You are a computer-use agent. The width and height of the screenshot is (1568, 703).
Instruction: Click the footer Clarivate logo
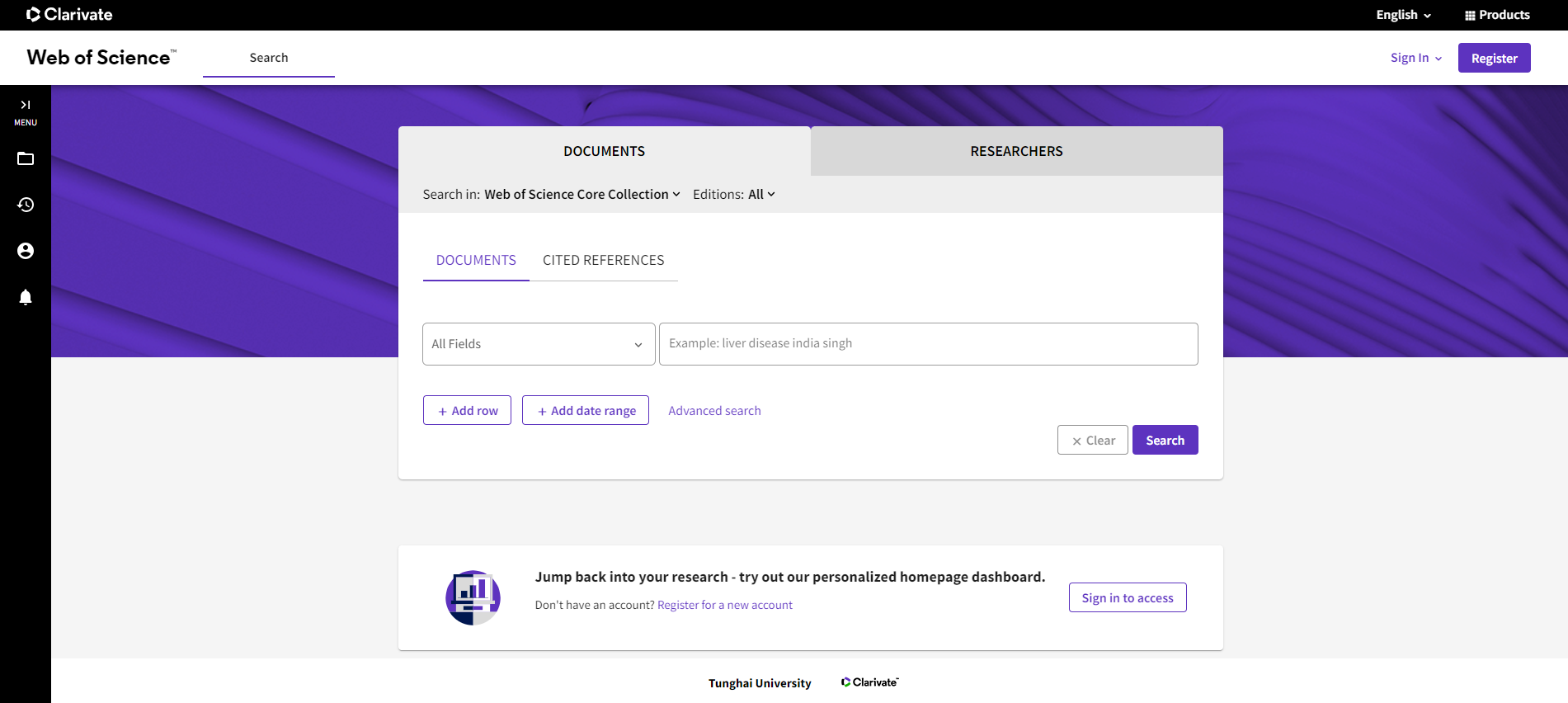(870, 682)
